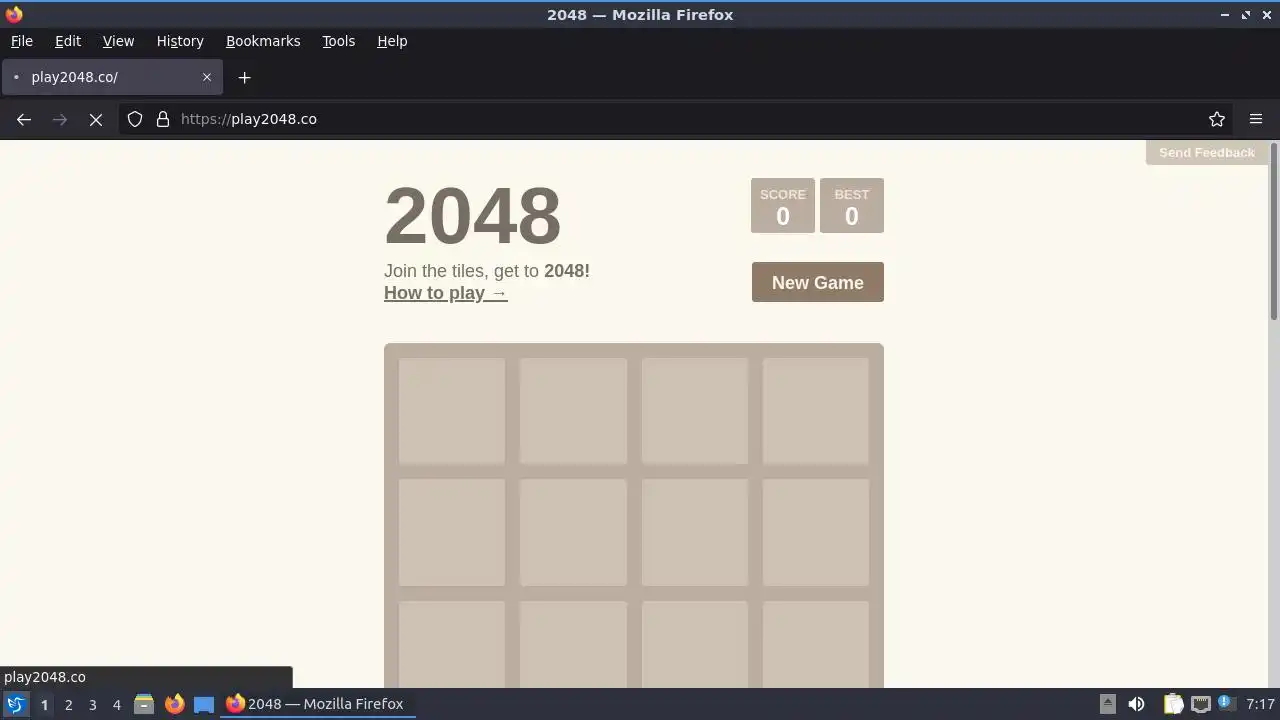
Task: Click the Firefox logo in the title bar
Action: tap(14, 15)
